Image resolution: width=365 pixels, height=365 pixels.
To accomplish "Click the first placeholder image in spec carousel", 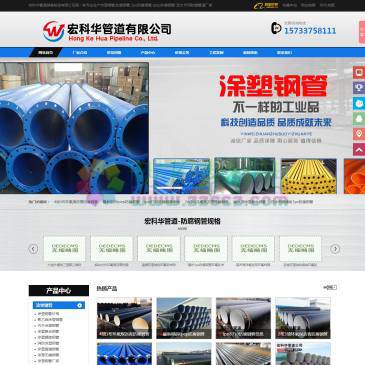I will [x=65, y=249].
